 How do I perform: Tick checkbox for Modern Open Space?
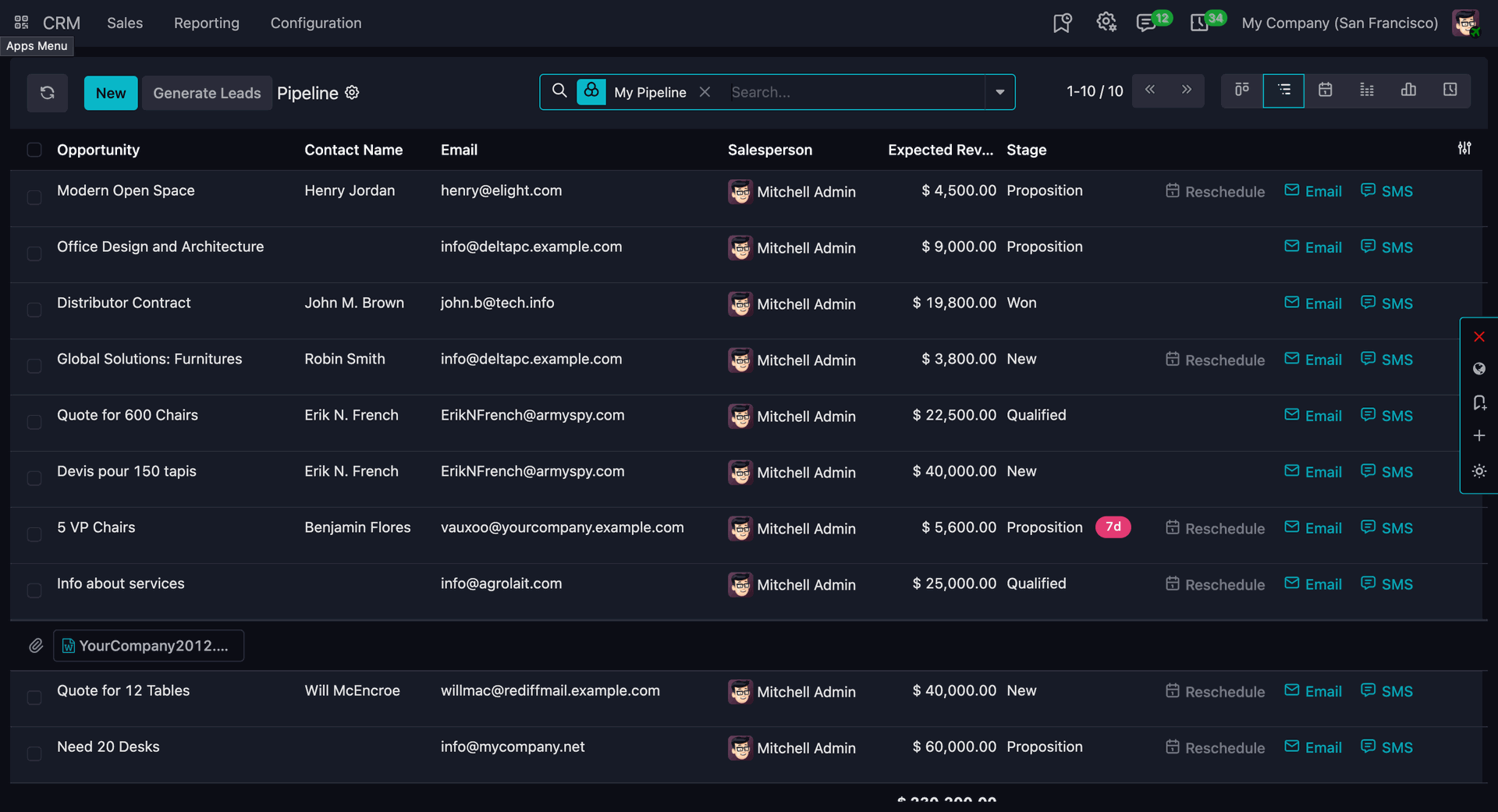pos(34,197)
